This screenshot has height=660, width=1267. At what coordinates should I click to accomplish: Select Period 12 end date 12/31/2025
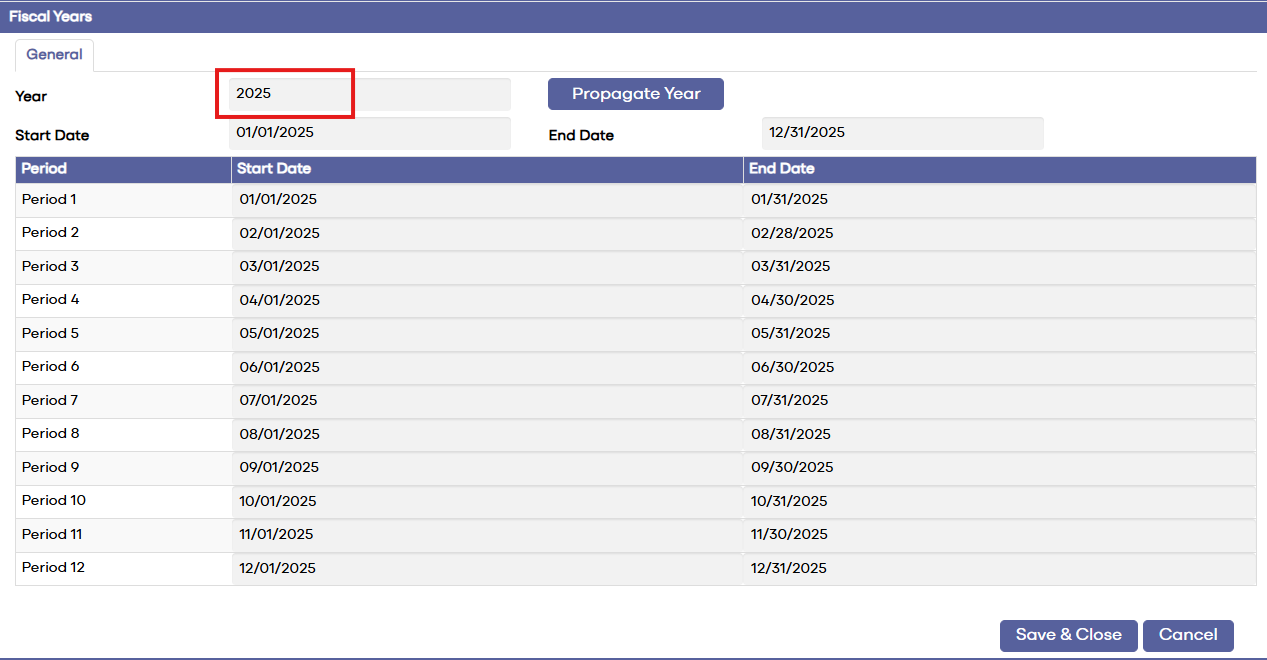click(999, 568)
